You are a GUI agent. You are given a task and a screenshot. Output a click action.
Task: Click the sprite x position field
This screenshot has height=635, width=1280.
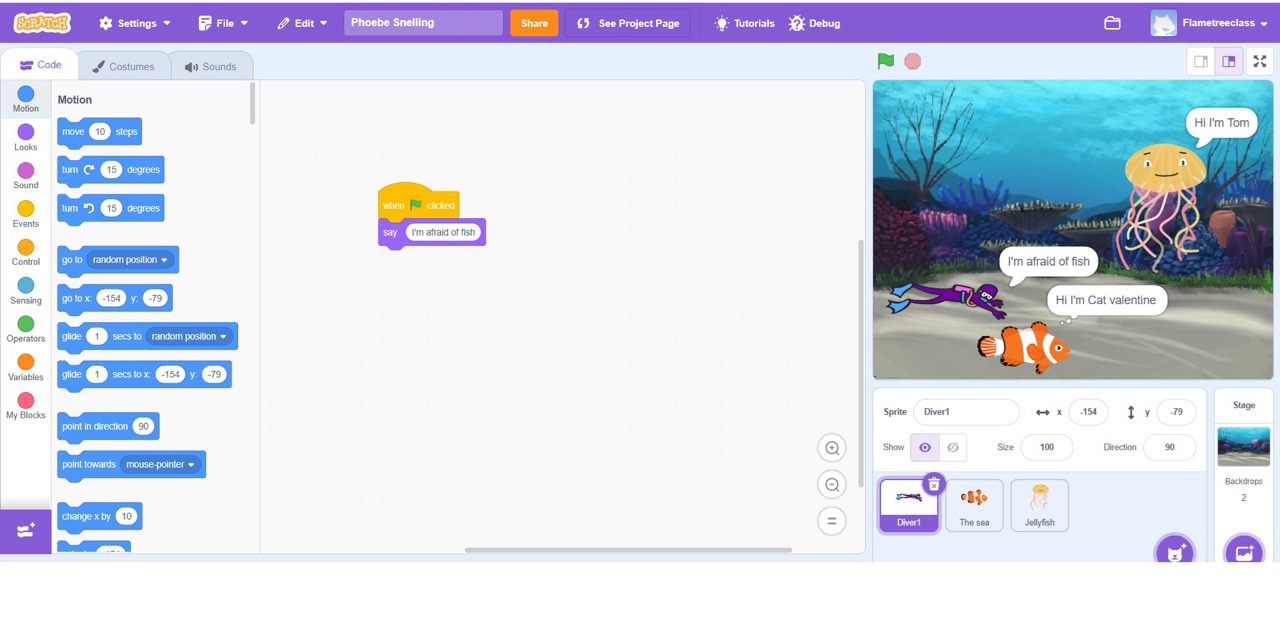[x=1088, y=412]
